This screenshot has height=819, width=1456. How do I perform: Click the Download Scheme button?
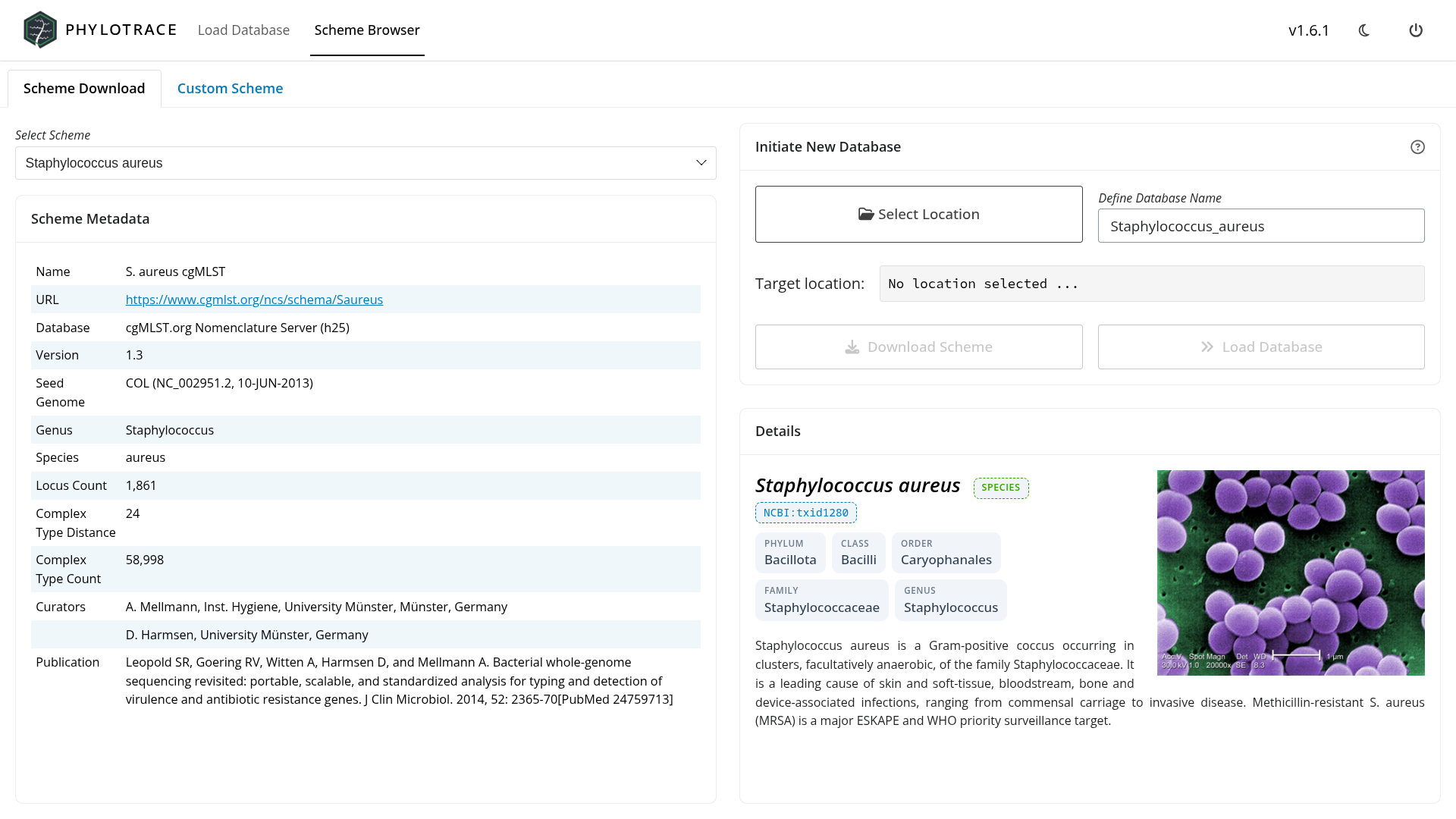click(918, 347)
